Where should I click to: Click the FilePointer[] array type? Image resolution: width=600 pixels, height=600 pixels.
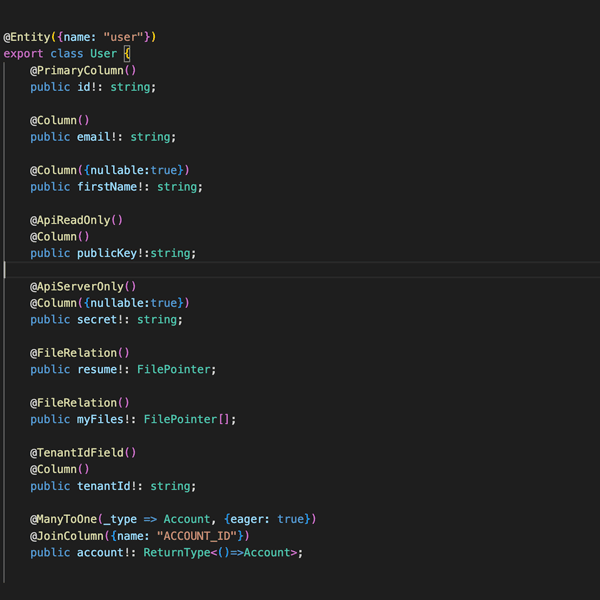[x=189, y=420]
